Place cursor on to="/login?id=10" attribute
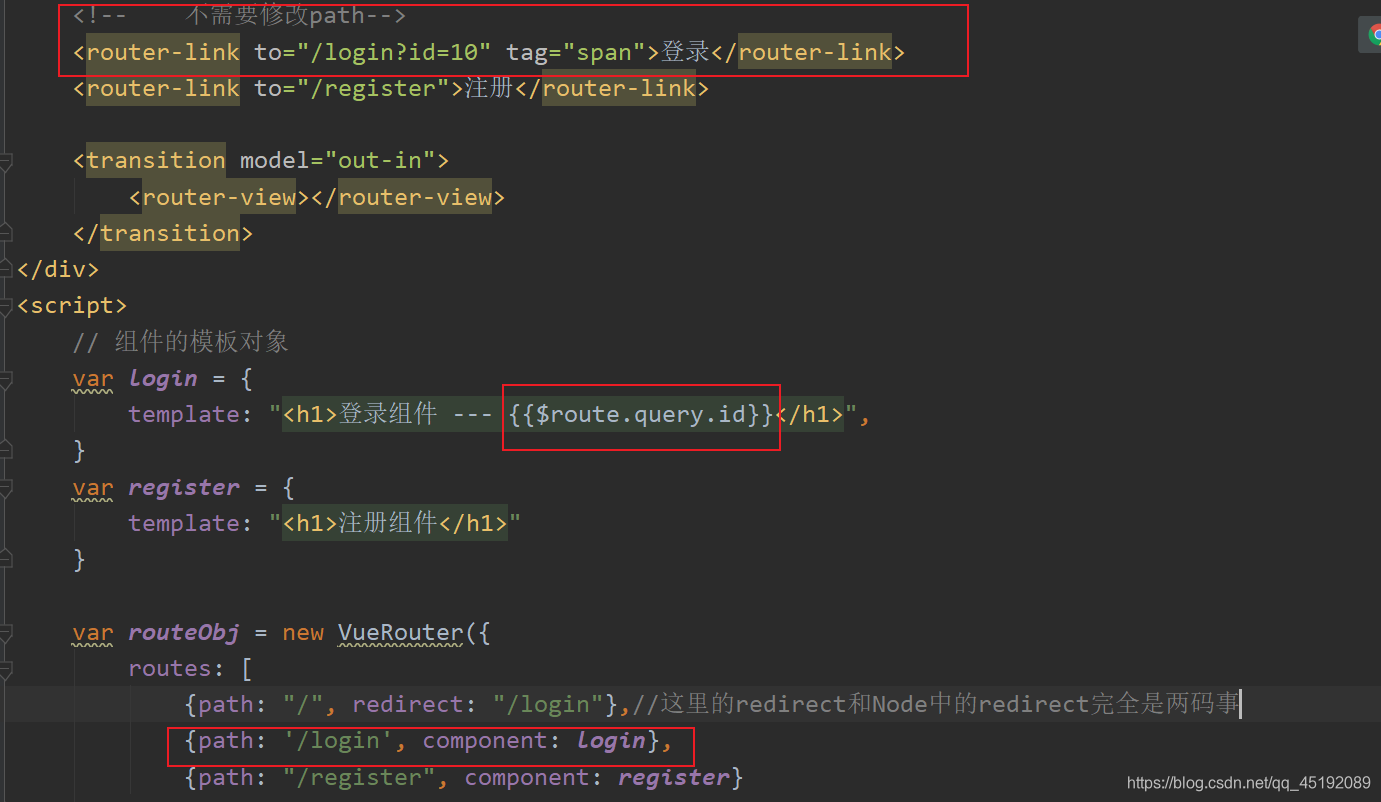Viewport: 1381px width, 802px height. click(373, 52)
